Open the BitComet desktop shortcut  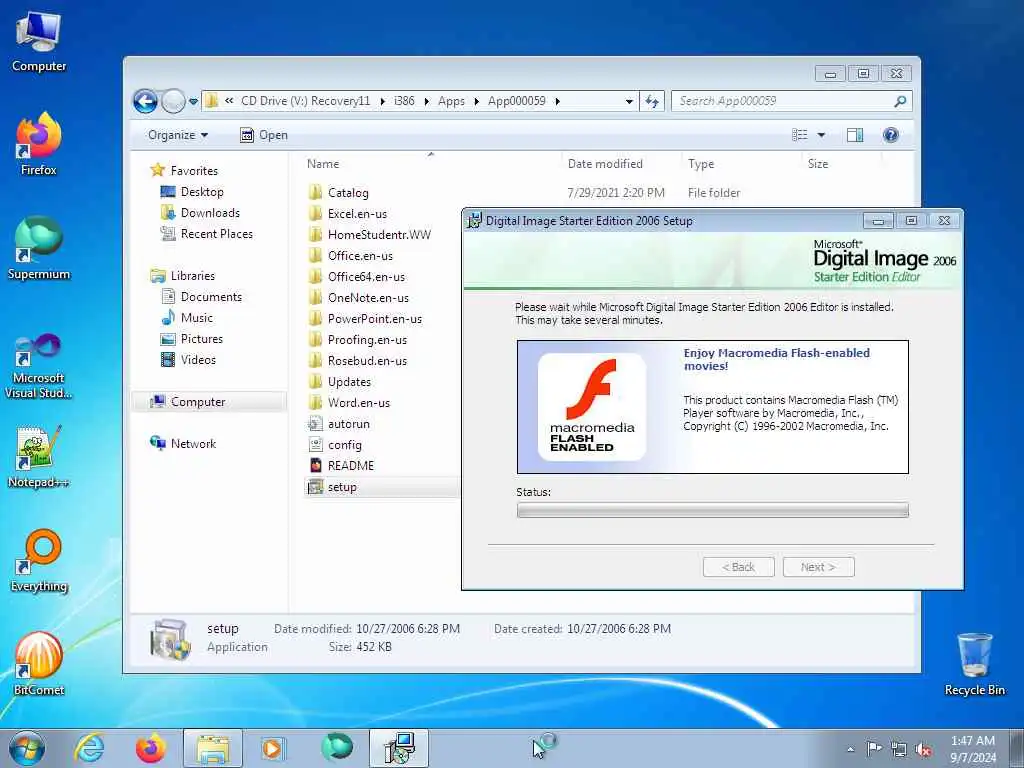[x=39, y=664]
